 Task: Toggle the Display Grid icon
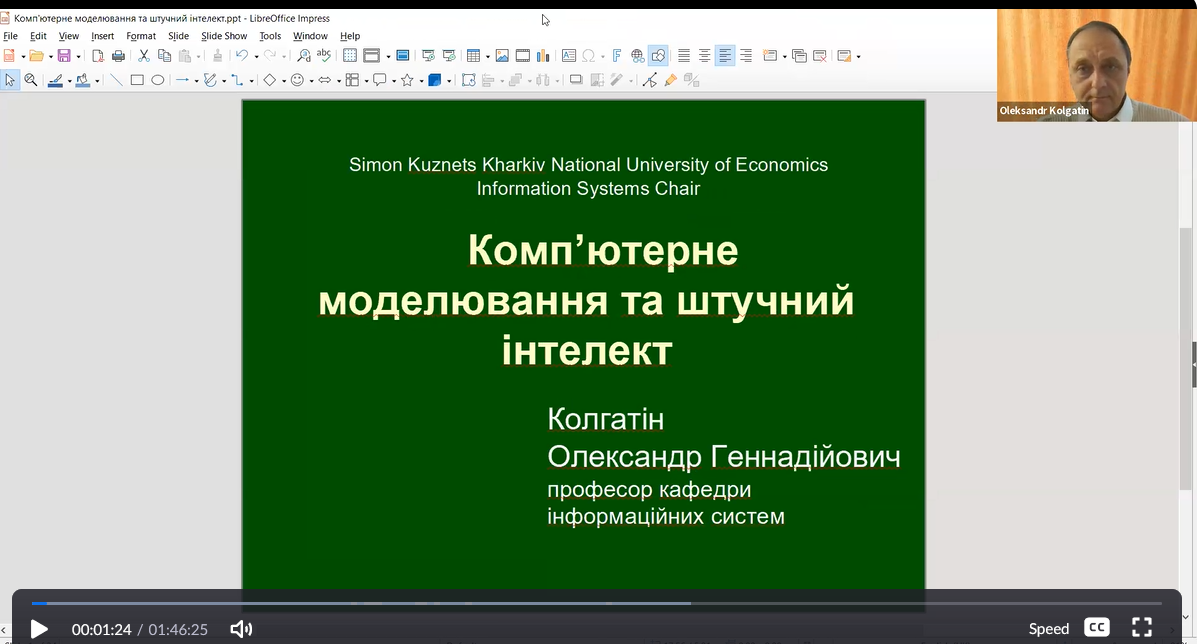[350, 56]
